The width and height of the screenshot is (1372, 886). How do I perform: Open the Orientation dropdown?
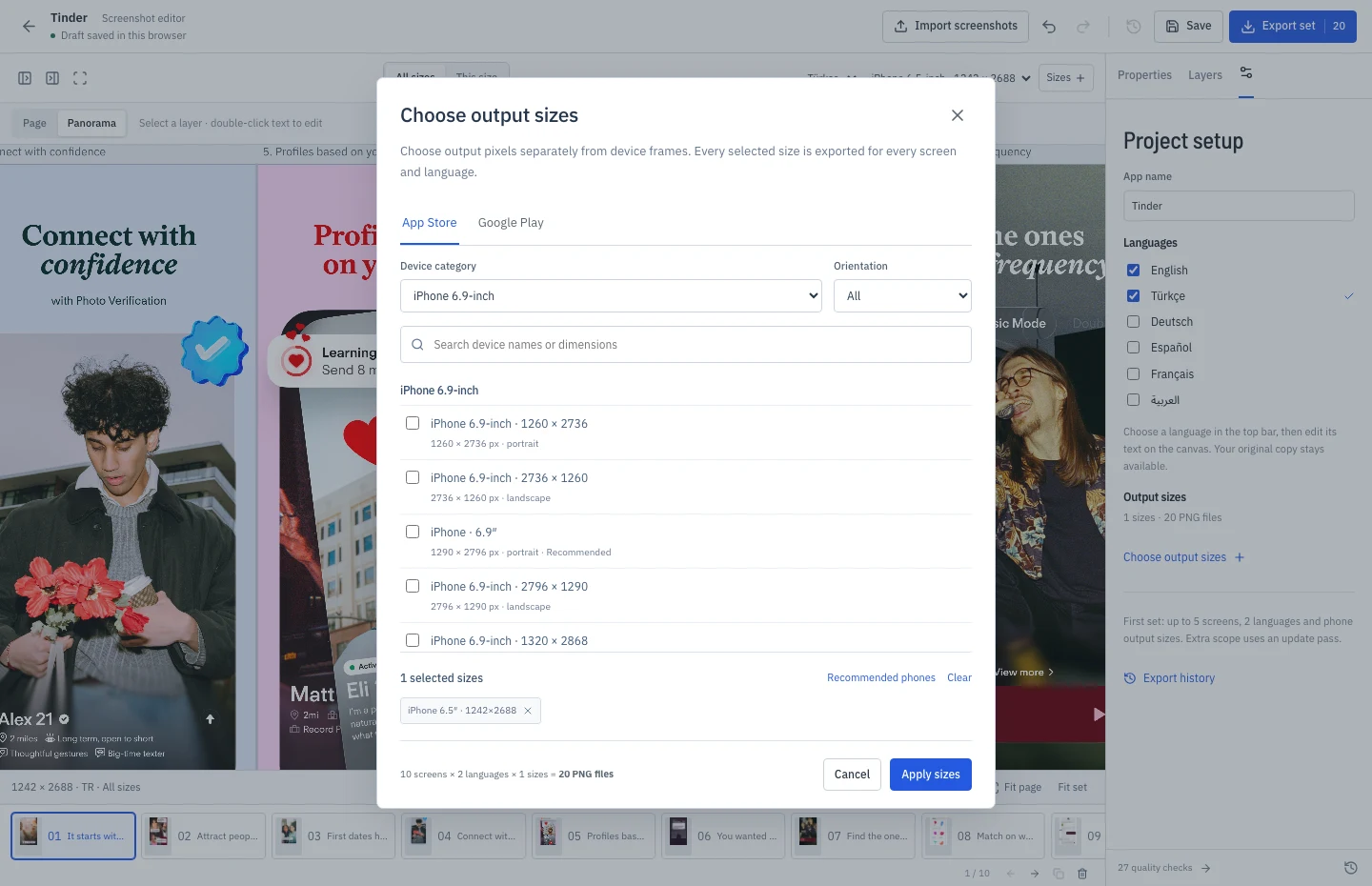(902, 296)
